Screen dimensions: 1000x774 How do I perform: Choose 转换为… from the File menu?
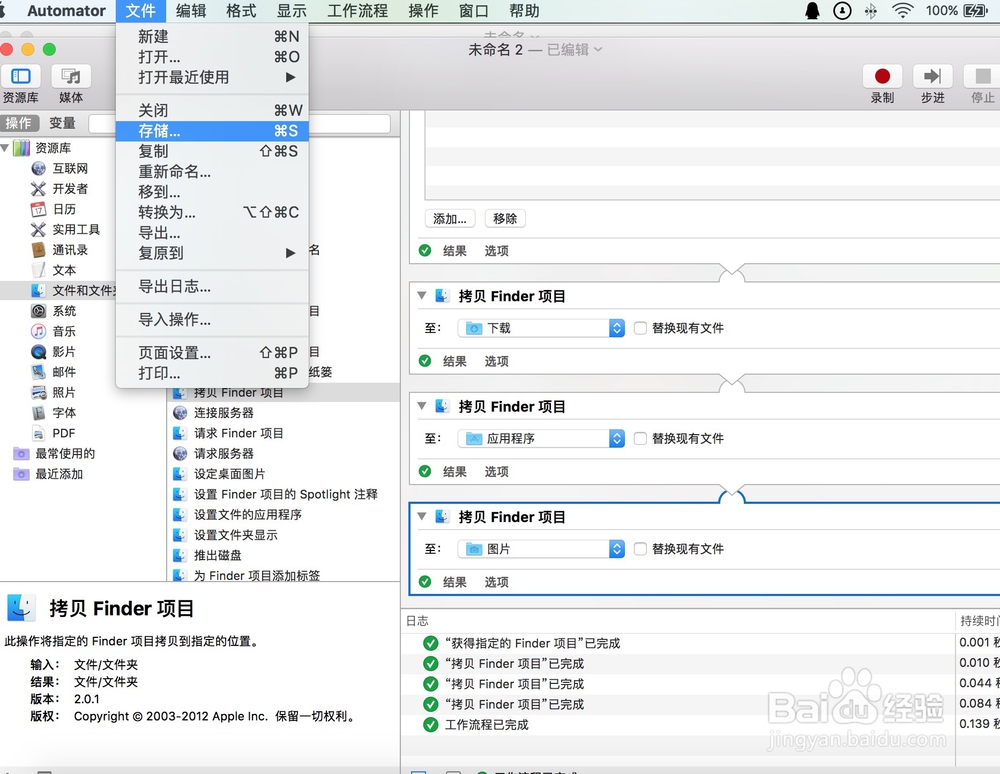[x=212, y=212]
